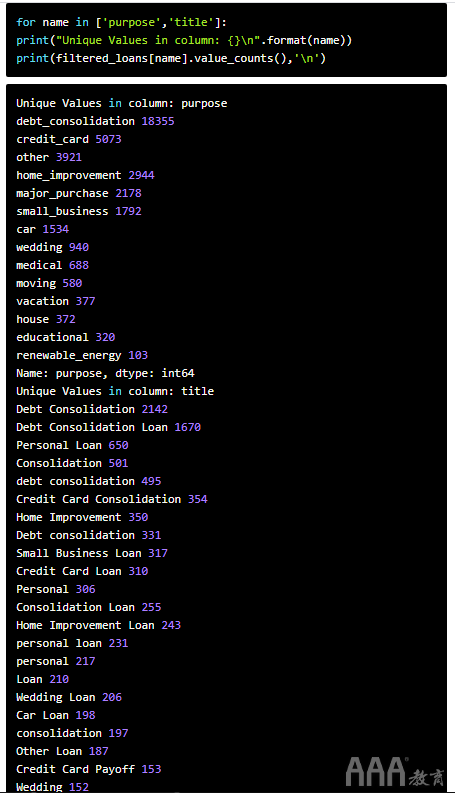Click the Personal Loan 650 row
Image resolution: width=455 pixels, height=793 pixels.
(x=72, y=446)
